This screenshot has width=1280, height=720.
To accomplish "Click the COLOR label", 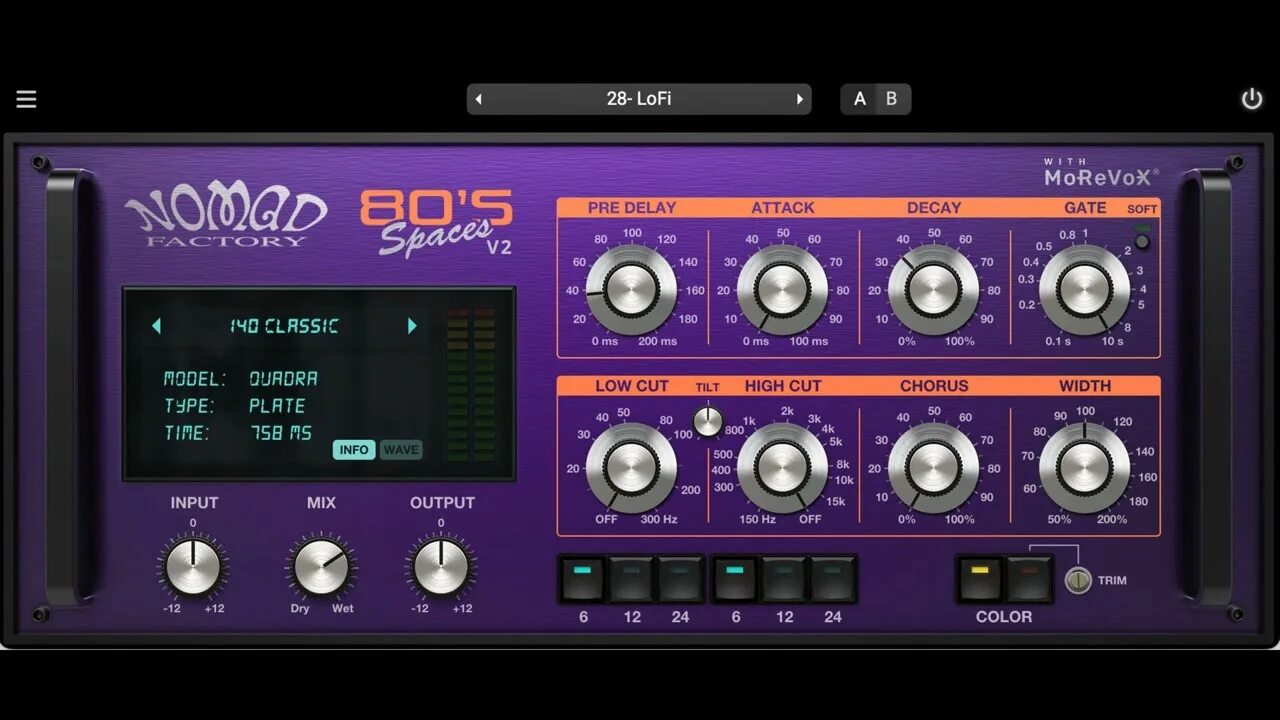I will [x=1004, y=617].
